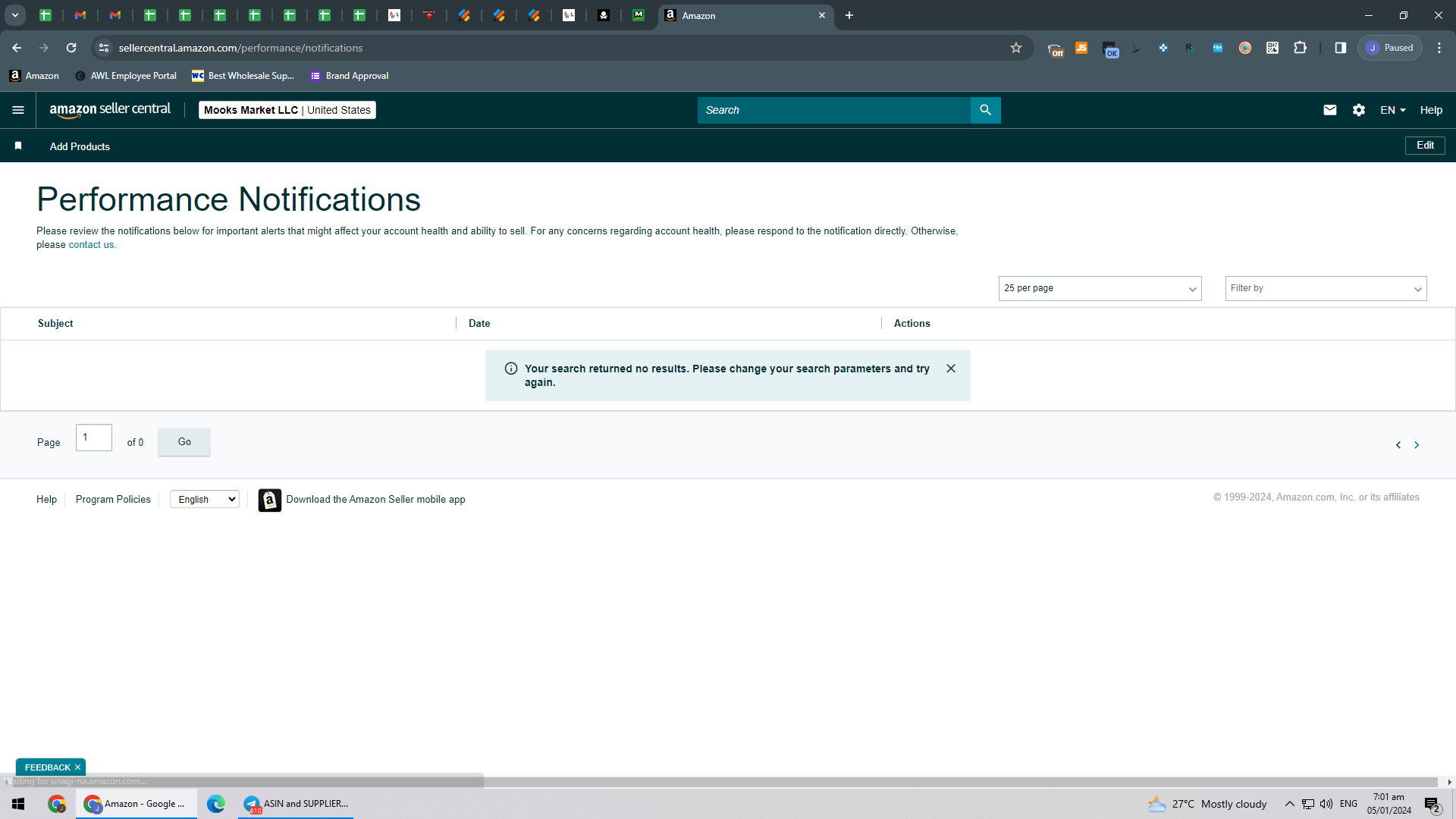The image size is (1456, 819).
Task: Open the Chrome three-dot menu
Action: pyautogui.click(x=1439, y=48)
